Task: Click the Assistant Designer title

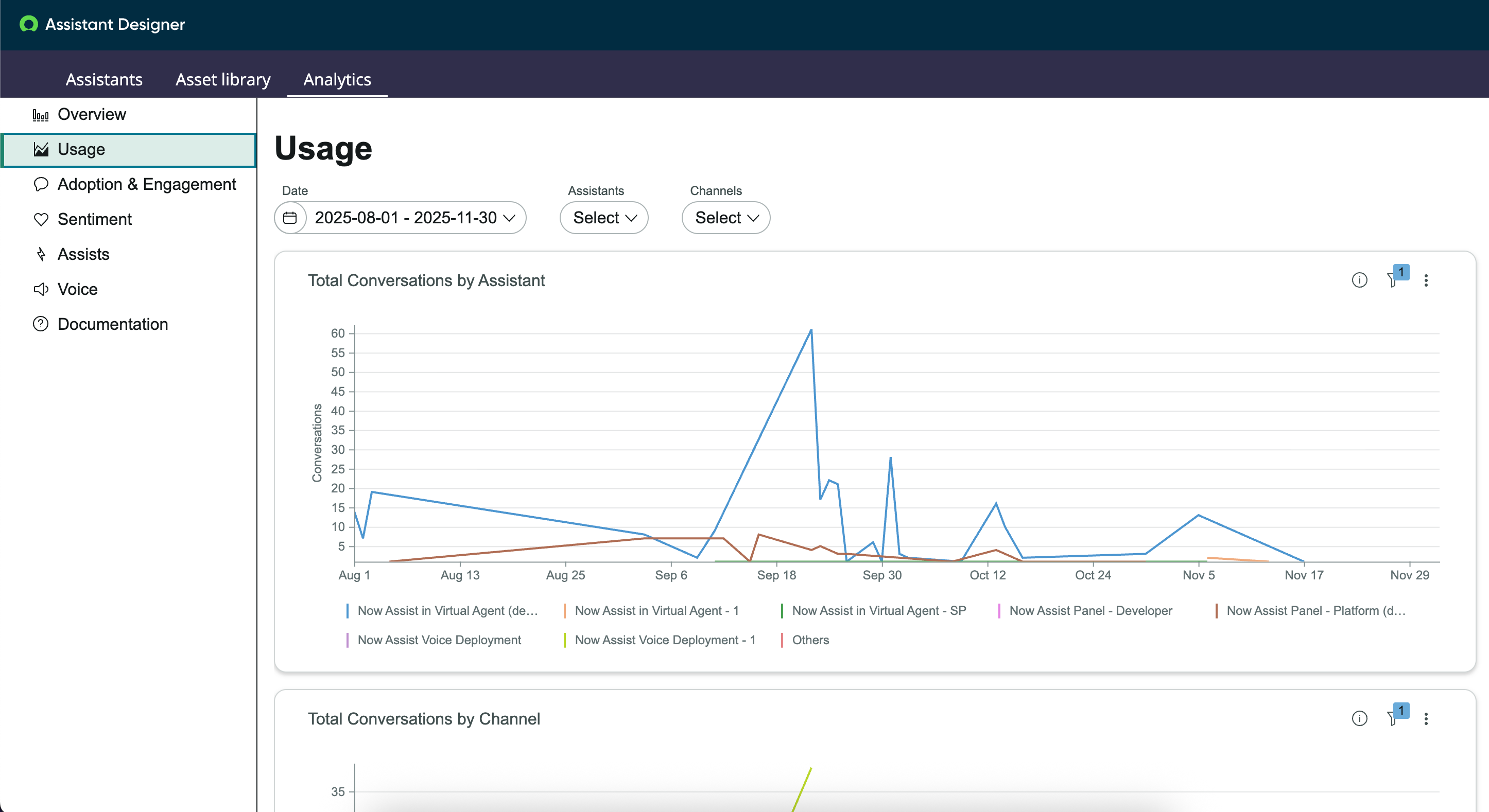Action: coord(115,24)
